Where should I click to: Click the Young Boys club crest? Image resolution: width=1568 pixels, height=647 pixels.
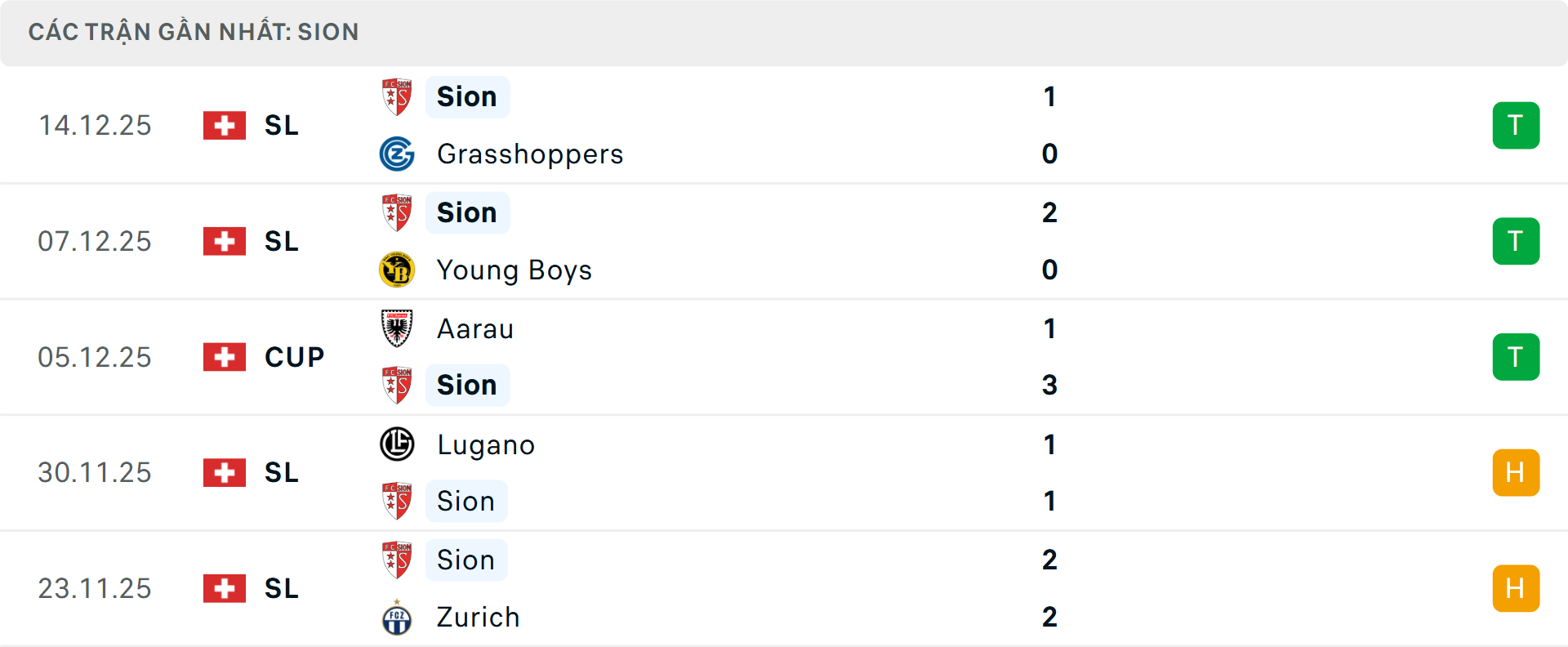pos(397,270)
